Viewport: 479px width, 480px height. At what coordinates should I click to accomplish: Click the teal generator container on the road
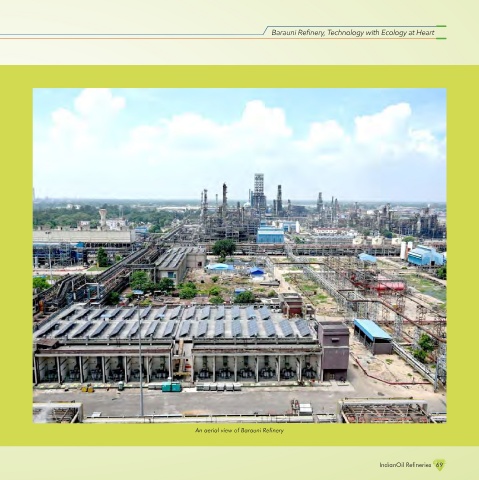click(172, 386)
